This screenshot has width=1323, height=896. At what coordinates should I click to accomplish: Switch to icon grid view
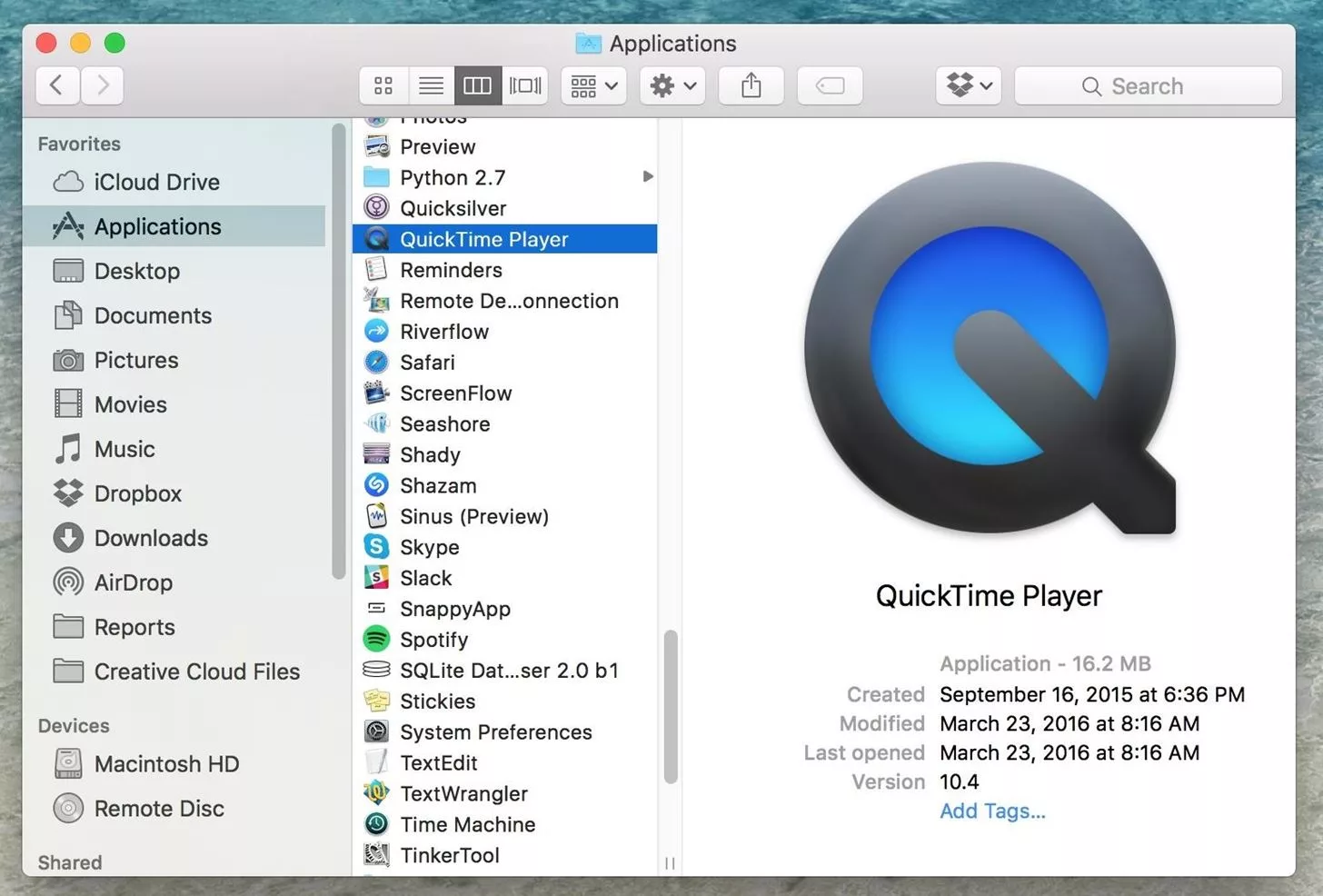pyautogui.click(x=383, y=85)
